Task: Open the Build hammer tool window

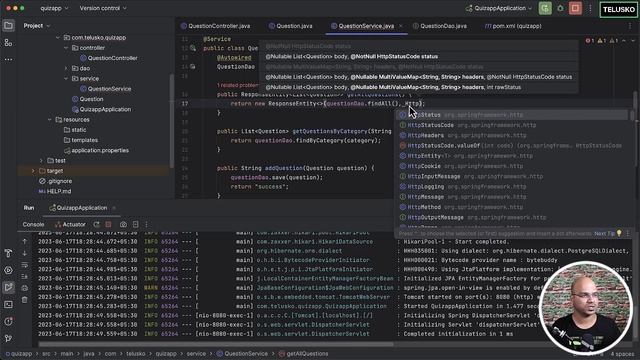Action: tap(8, 253)
